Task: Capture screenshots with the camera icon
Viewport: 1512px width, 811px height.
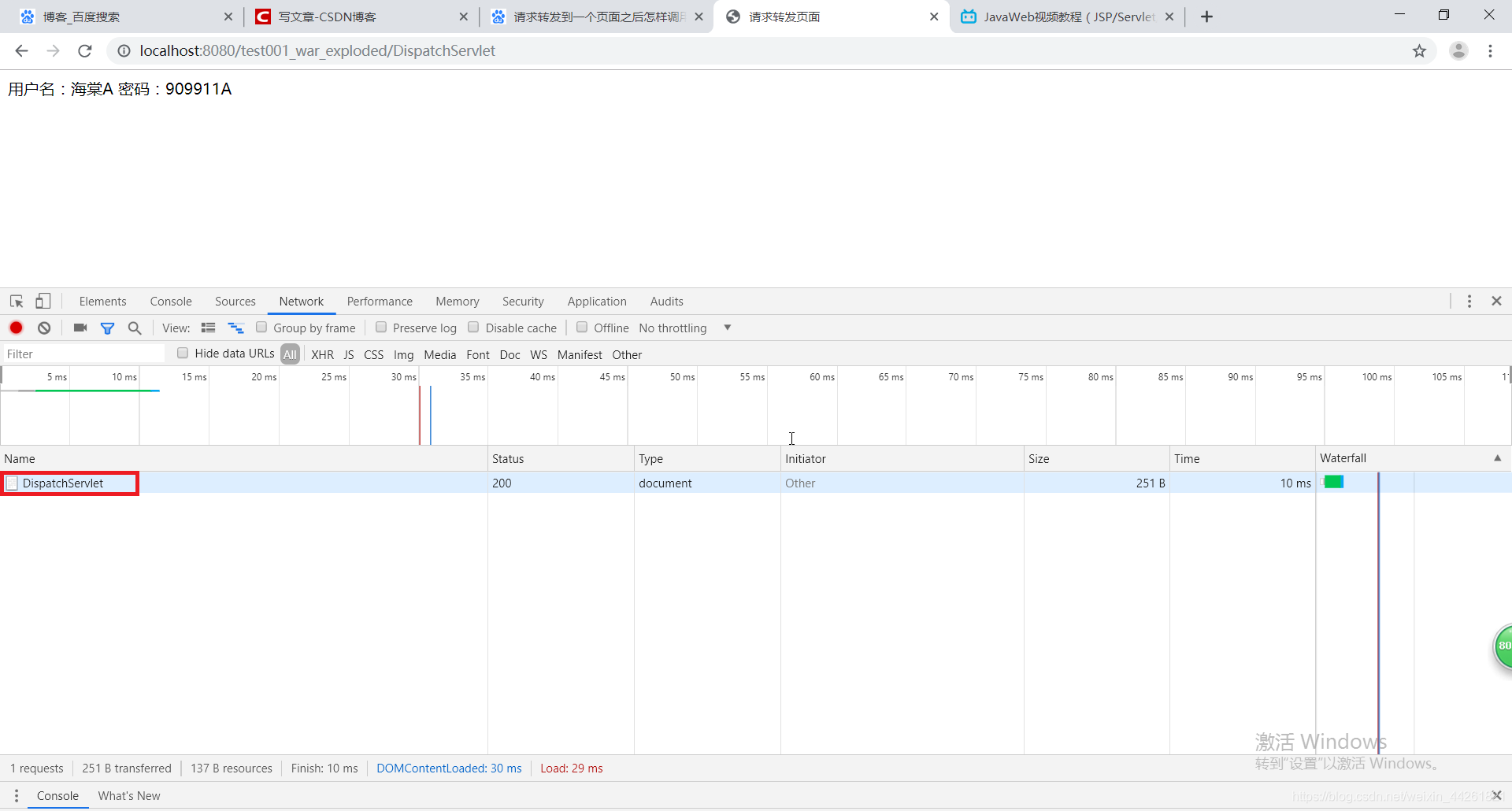Action: pos(80,328)
